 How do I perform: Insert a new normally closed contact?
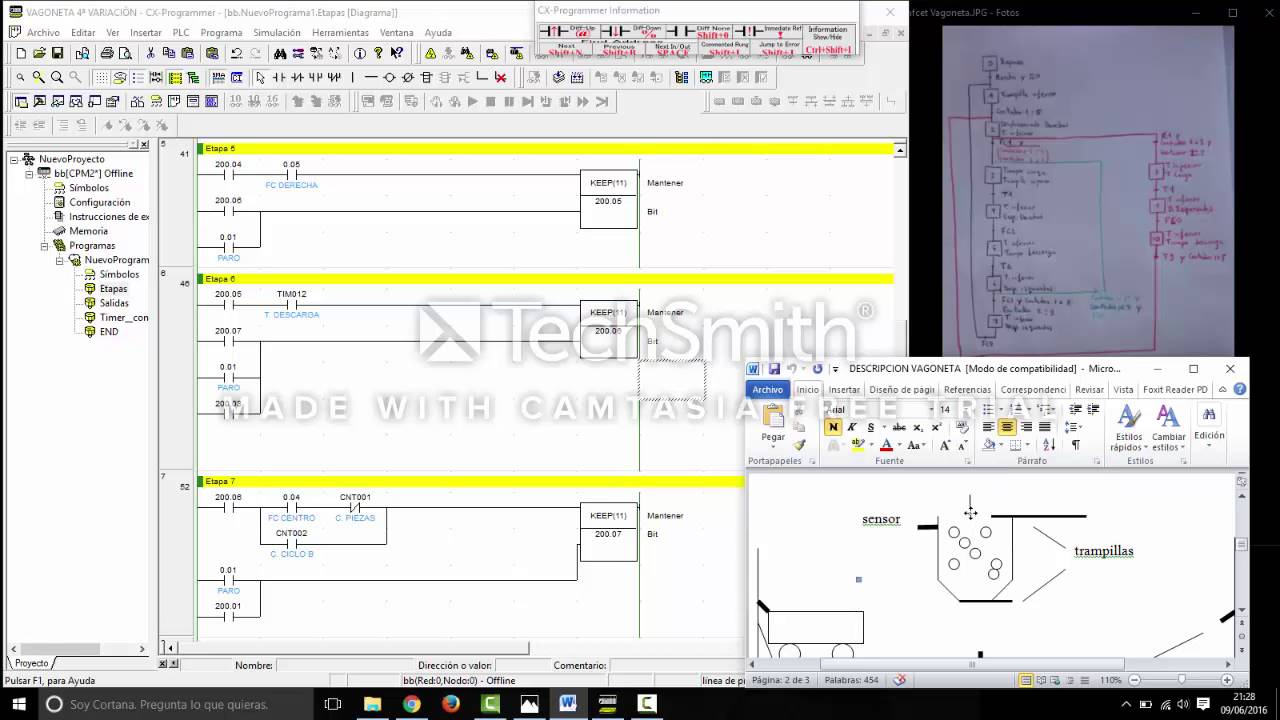click(297, 77)
